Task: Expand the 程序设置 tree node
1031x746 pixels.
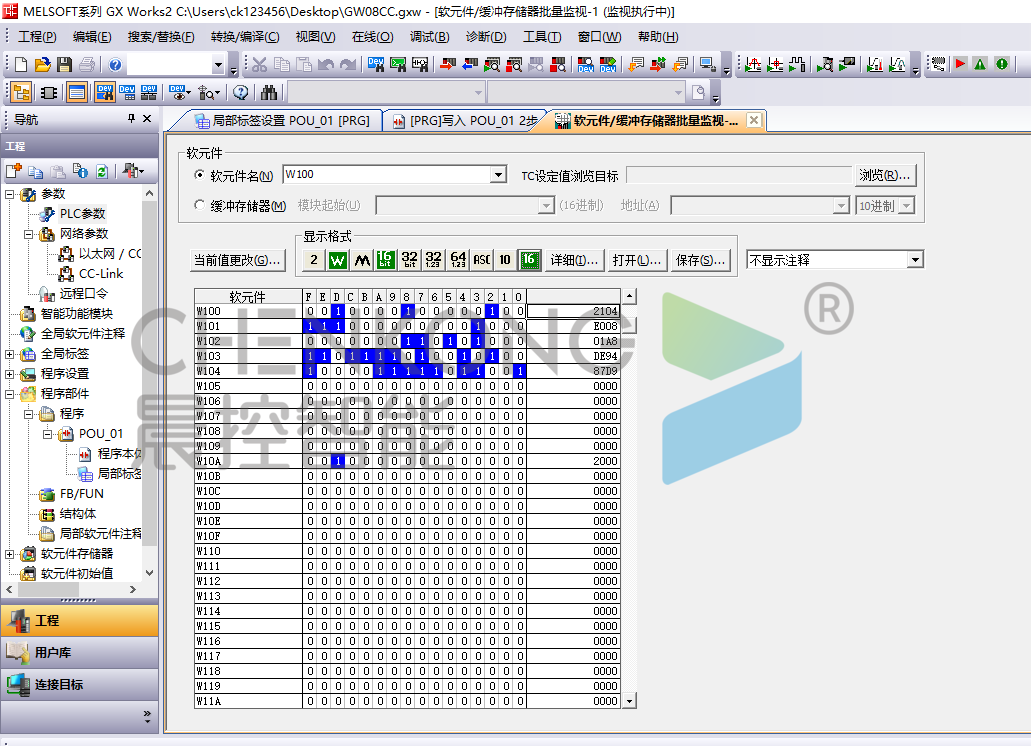Action: coord(10,374)
